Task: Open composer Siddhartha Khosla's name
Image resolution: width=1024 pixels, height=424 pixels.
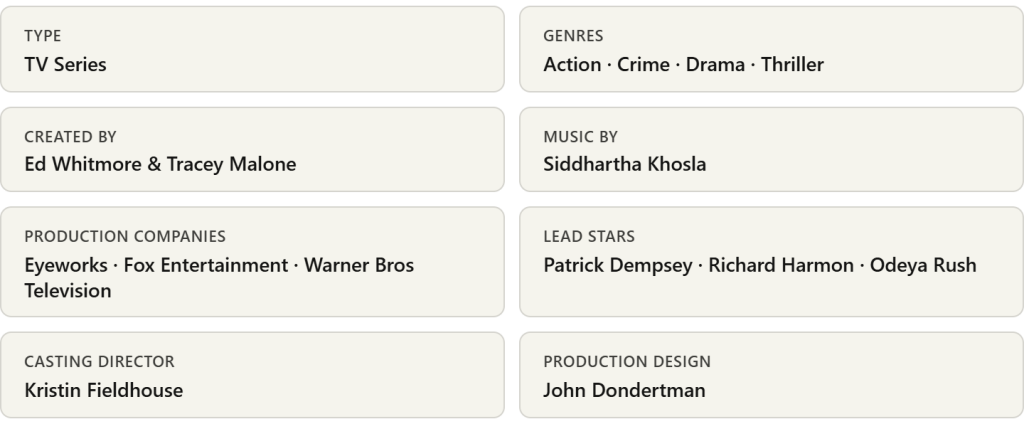Action: [624, 165]
